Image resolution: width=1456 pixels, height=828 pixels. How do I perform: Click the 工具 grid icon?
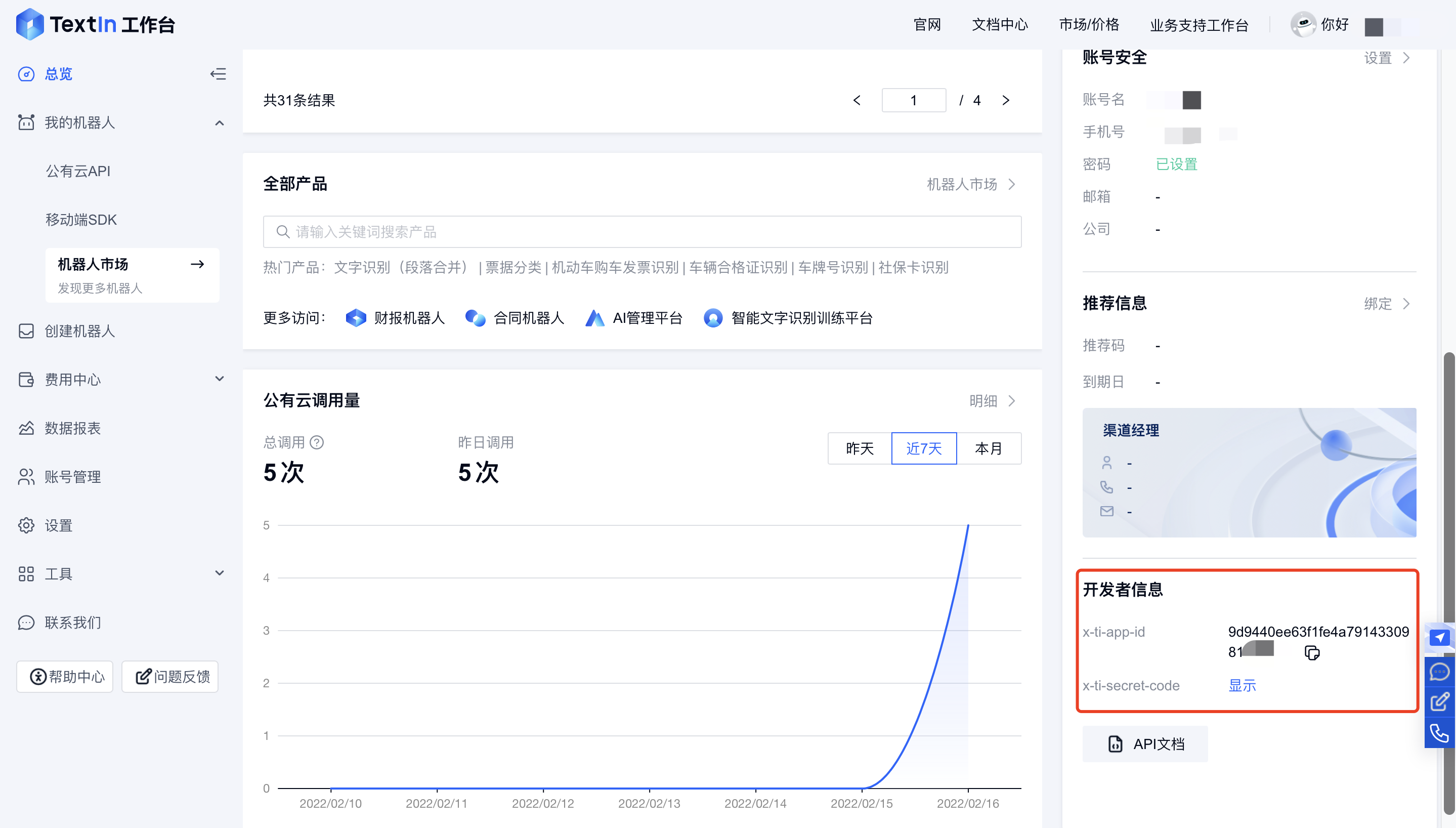pos(26,574)
